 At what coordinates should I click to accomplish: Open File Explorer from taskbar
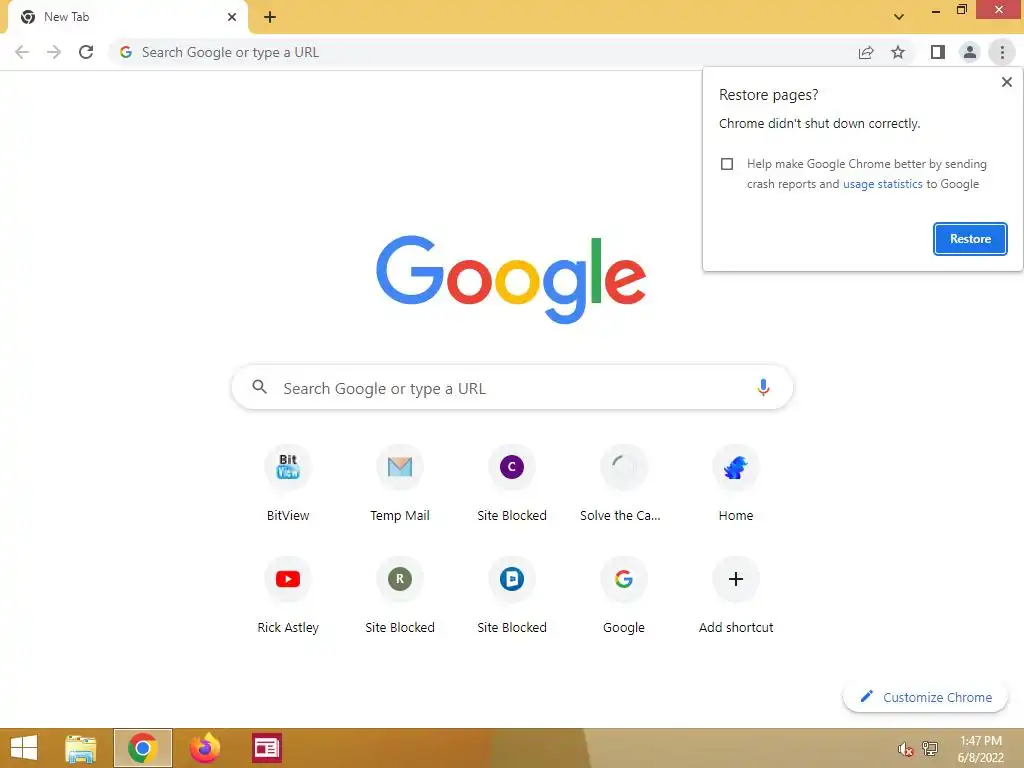tap(81, 748)
